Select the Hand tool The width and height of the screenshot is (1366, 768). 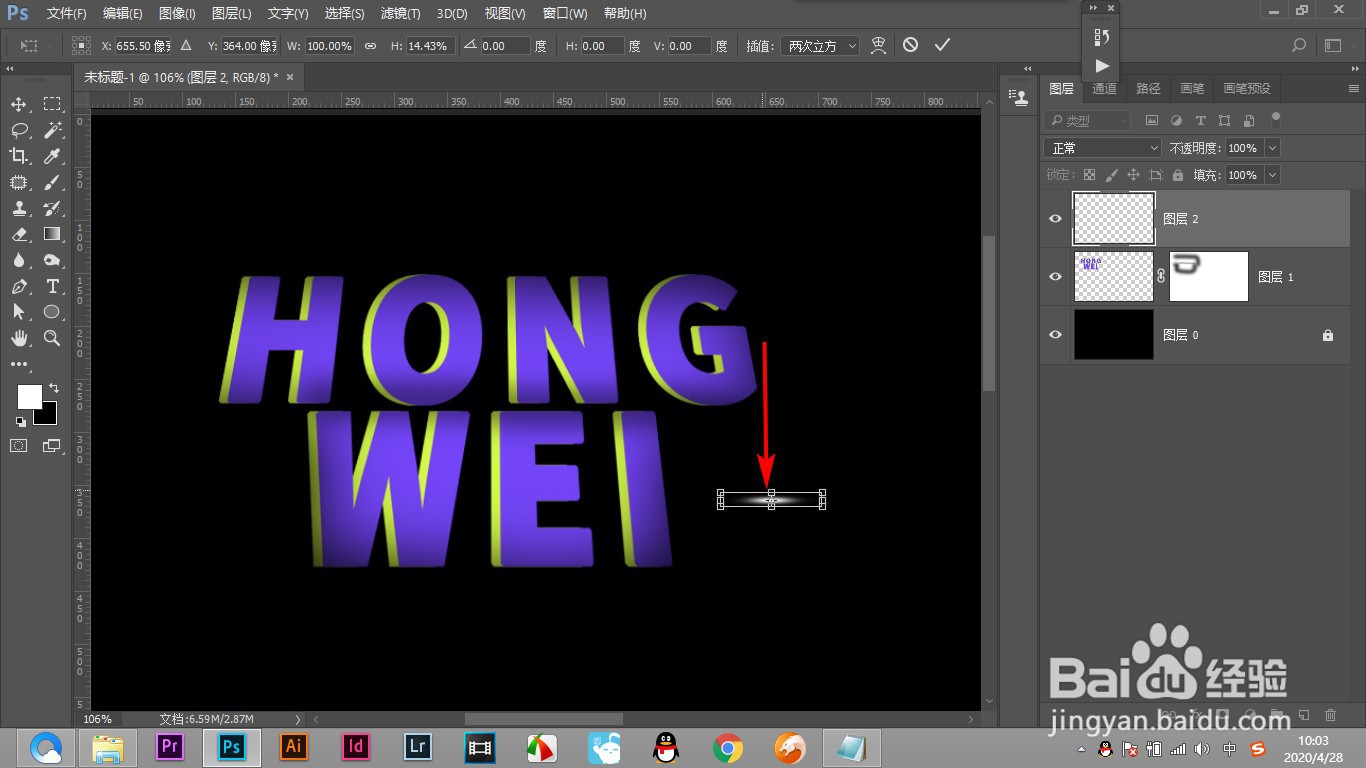17,339
